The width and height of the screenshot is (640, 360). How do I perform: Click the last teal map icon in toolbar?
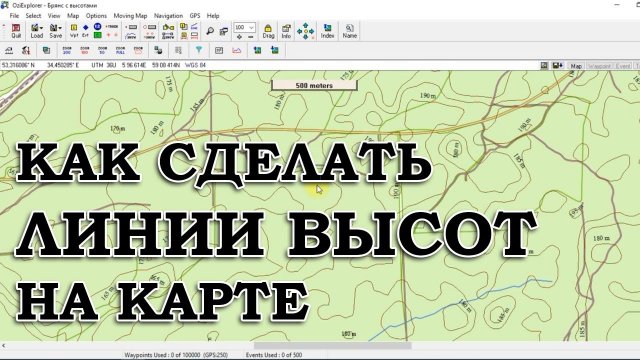pos(275,50)
